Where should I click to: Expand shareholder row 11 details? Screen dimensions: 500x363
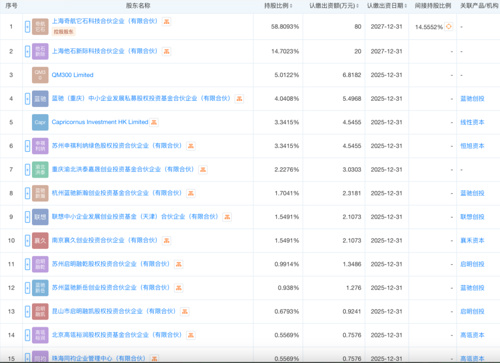[27, 264]
